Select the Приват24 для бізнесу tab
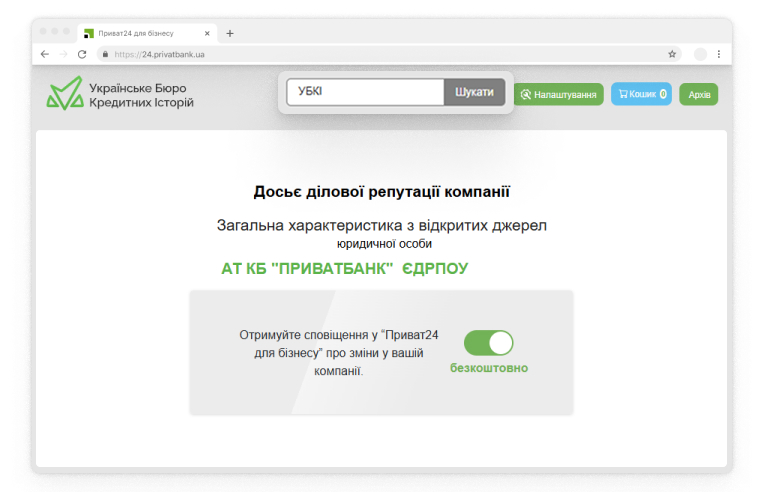Viewport: 764px width, 492px height. click(x=146, y=33)
